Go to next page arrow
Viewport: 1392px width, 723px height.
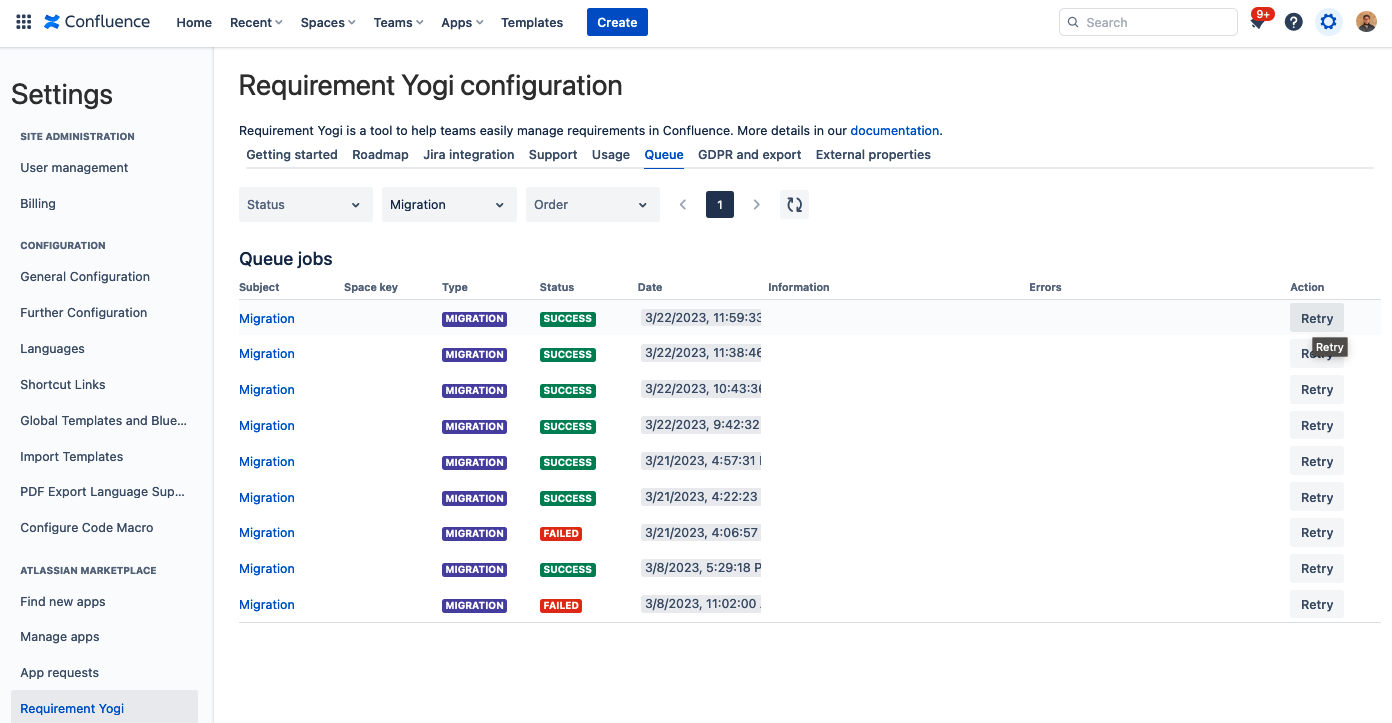pos(756,205)
